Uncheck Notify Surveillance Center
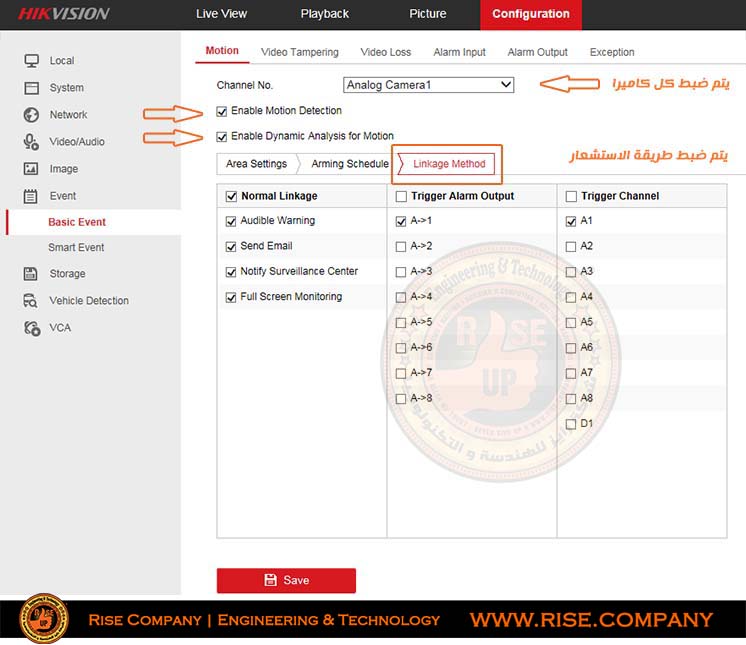Viewport: 746px width, 645px height. tap(231, 272)
